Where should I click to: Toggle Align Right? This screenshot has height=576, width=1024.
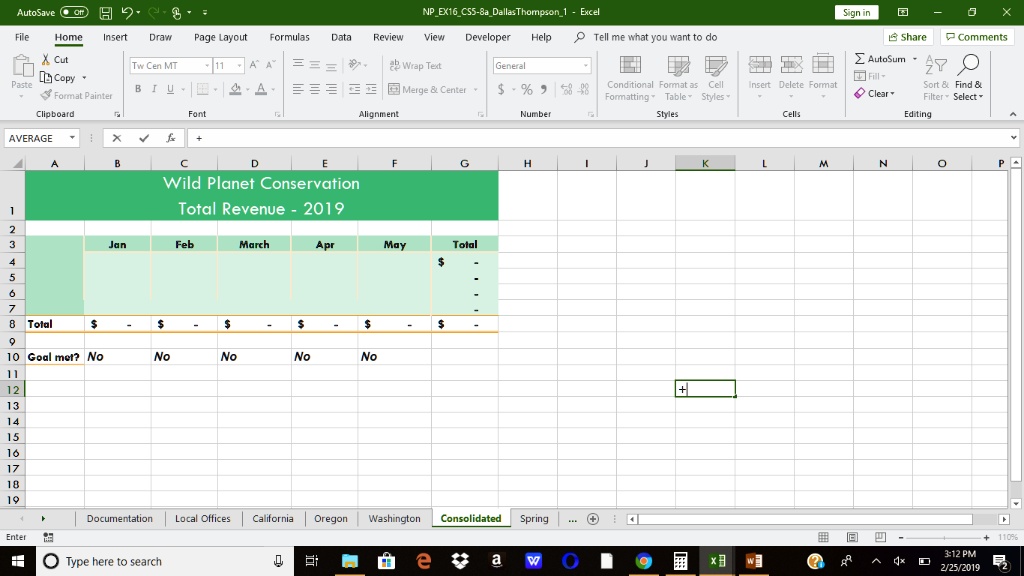click(x=331, y=89)
